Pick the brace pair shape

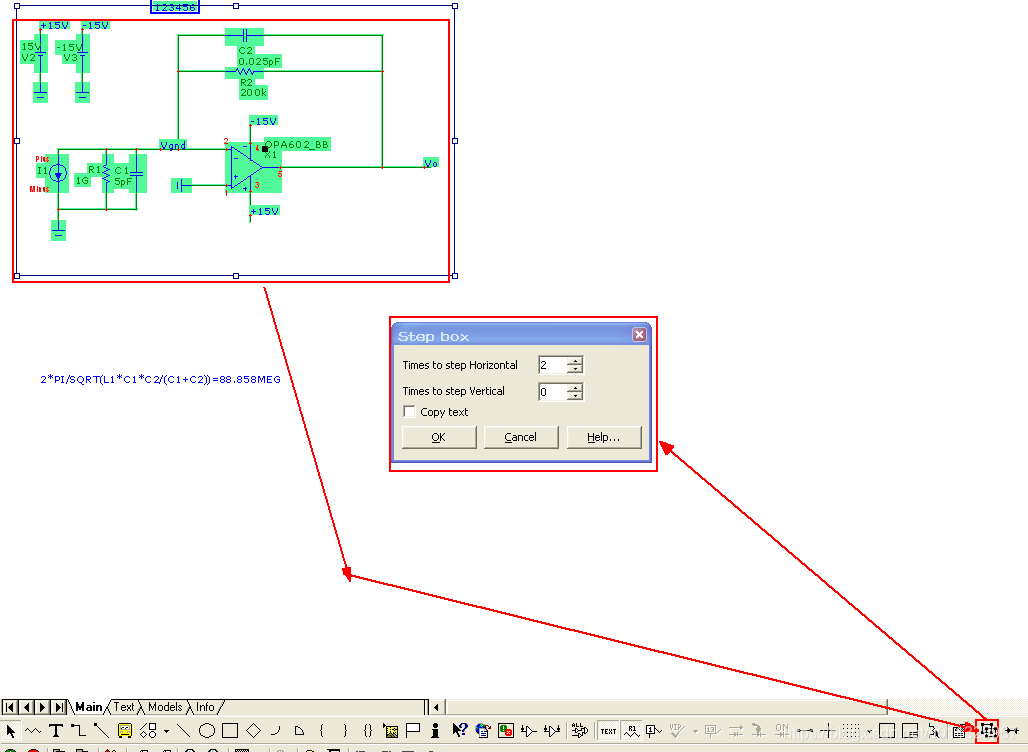point(368,730)
